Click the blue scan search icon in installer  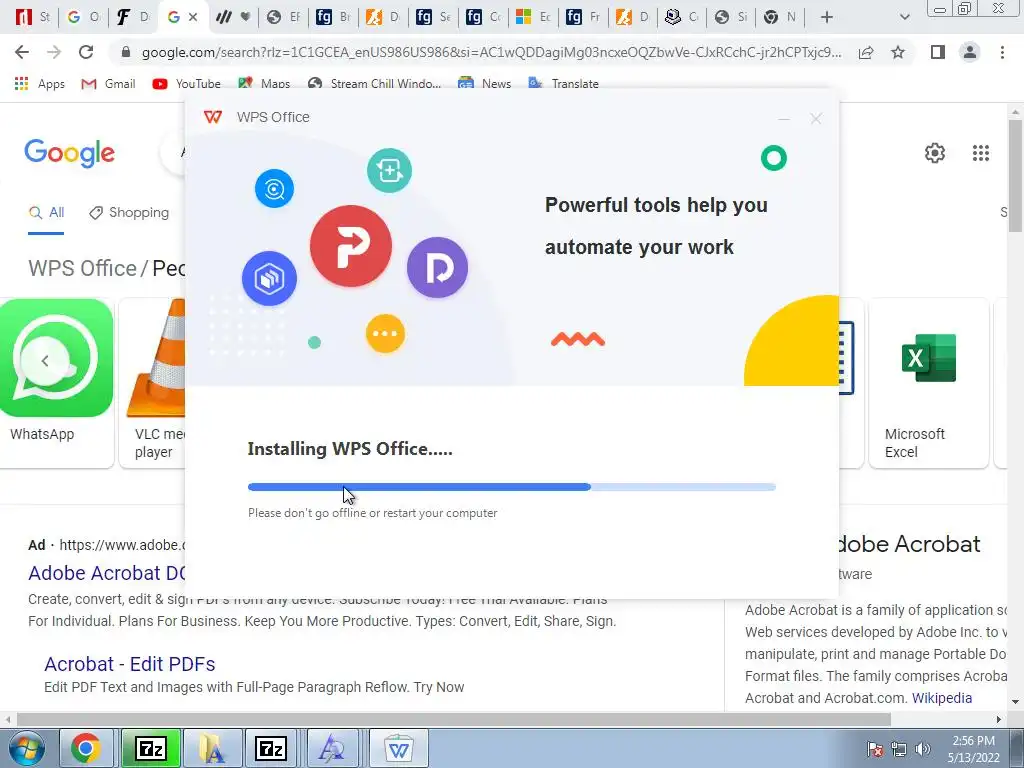click(274, 189)
